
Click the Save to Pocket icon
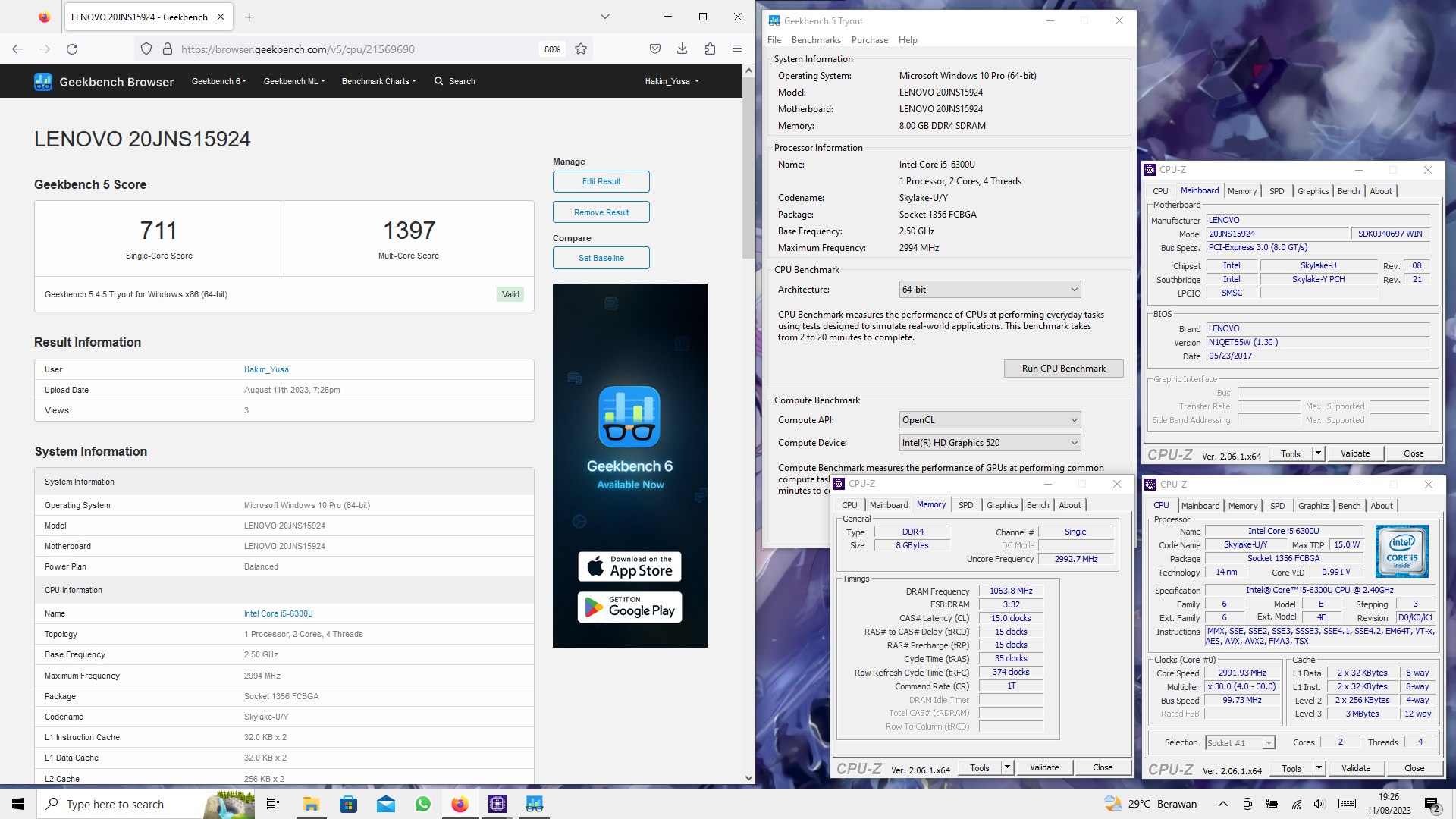(655, 49)
